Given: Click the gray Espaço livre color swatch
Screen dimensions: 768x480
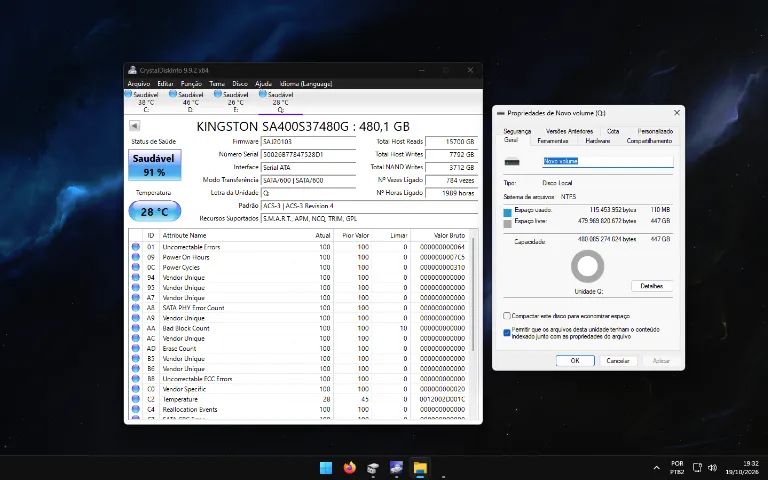Looking at the screenshot, I should tap(507, 224).
